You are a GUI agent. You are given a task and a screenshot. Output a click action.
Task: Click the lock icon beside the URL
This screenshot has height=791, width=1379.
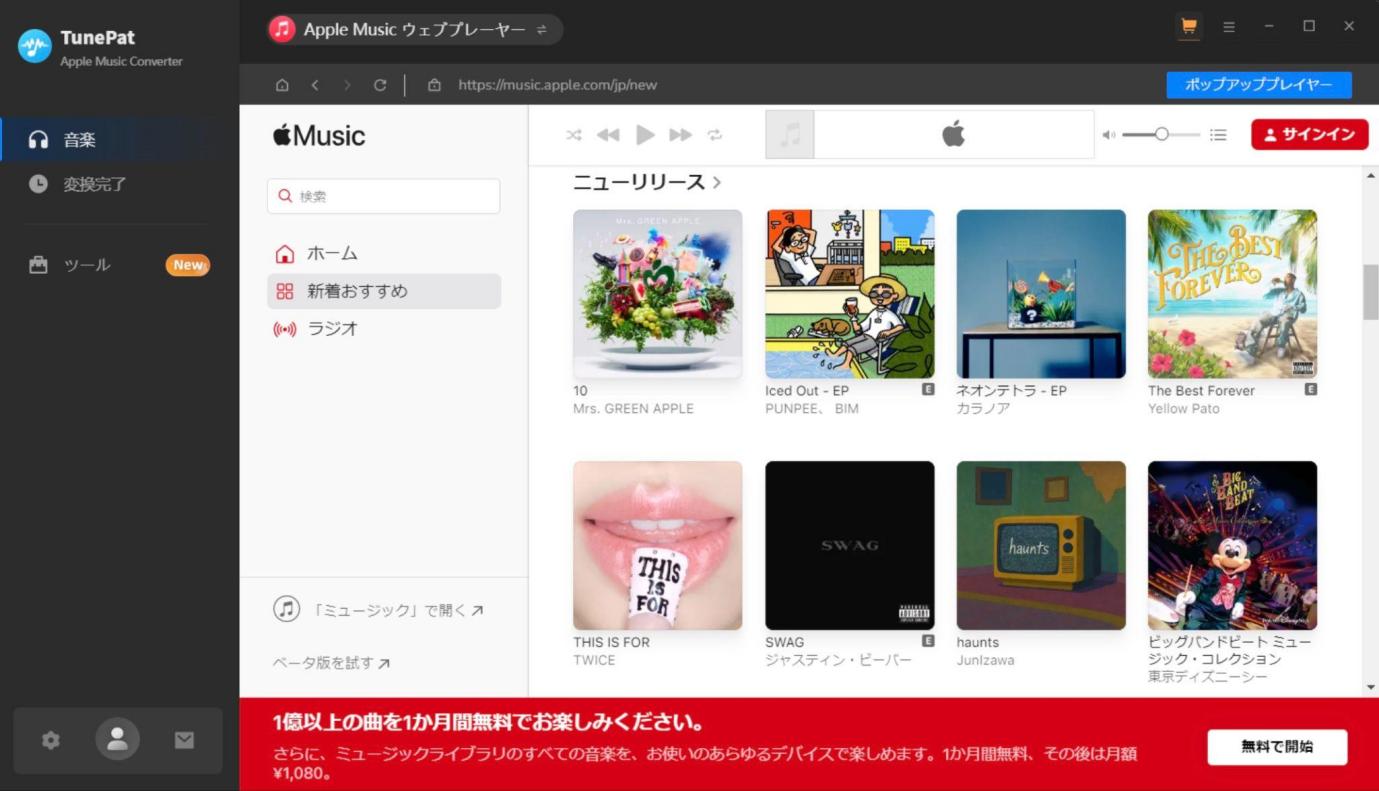tap(434, 85)
